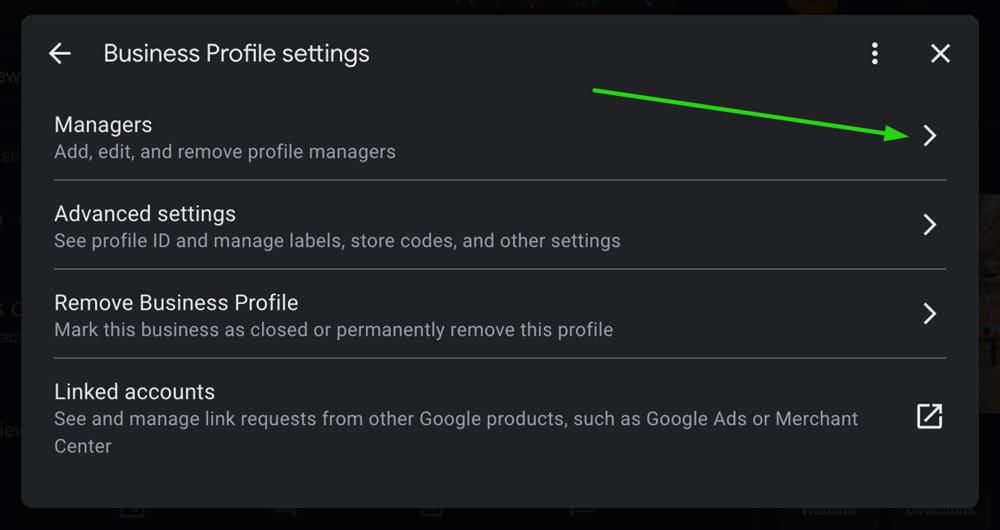Open the Linked accounts entry
This screenshot has width=1000, height=530.
134,392
